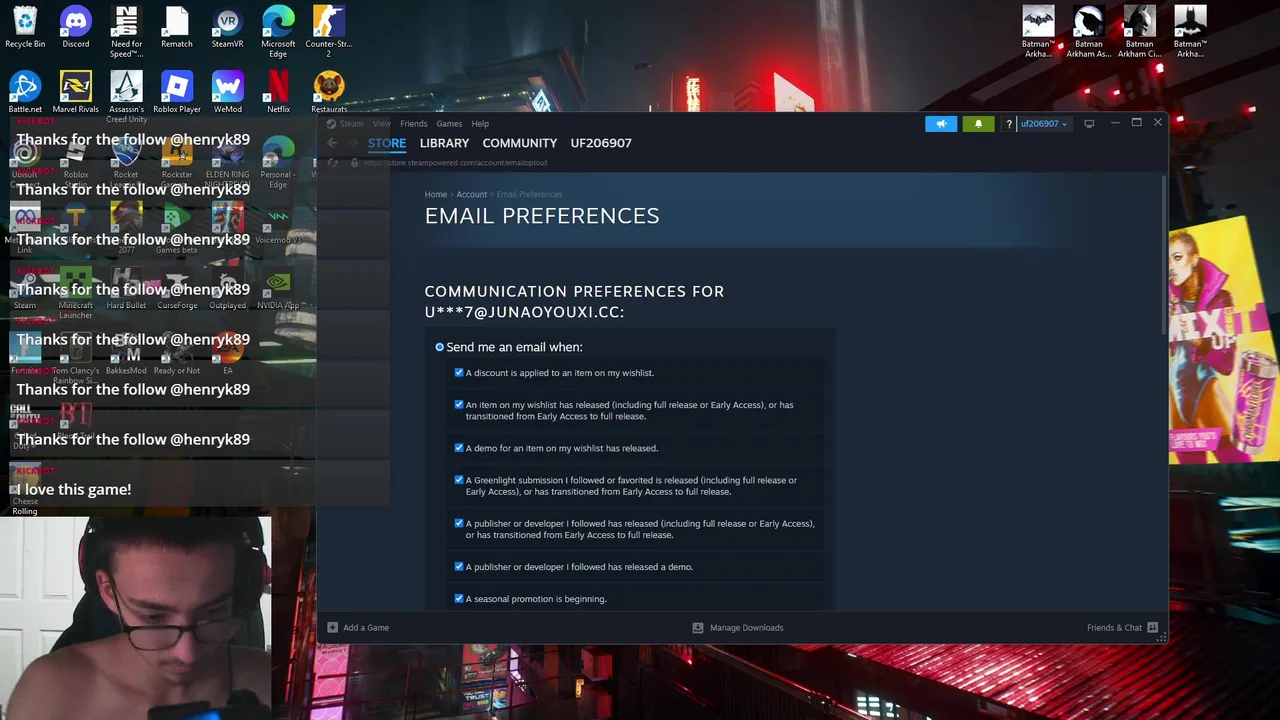Uncheck wishlist discount email checkbox
Image resolution: width=1280 pixels, height=720 pixels.
tap(459, 372)
